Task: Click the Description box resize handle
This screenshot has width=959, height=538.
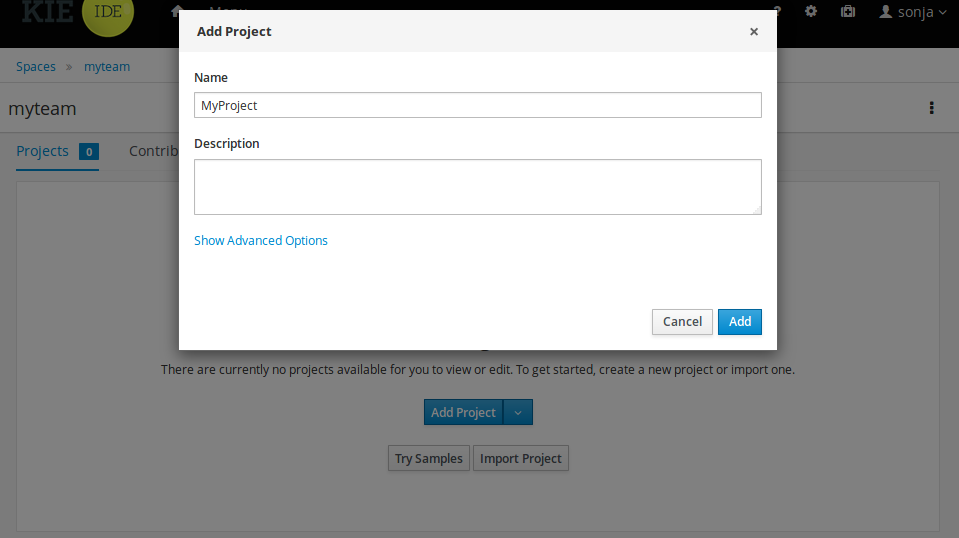Action: 757,210
